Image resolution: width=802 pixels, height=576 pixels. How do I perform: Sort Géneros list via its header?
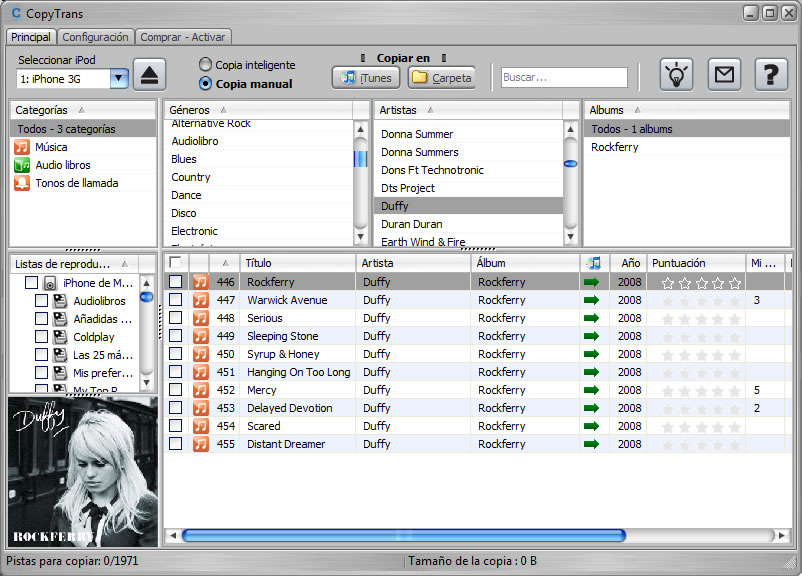tap(258, 110)
